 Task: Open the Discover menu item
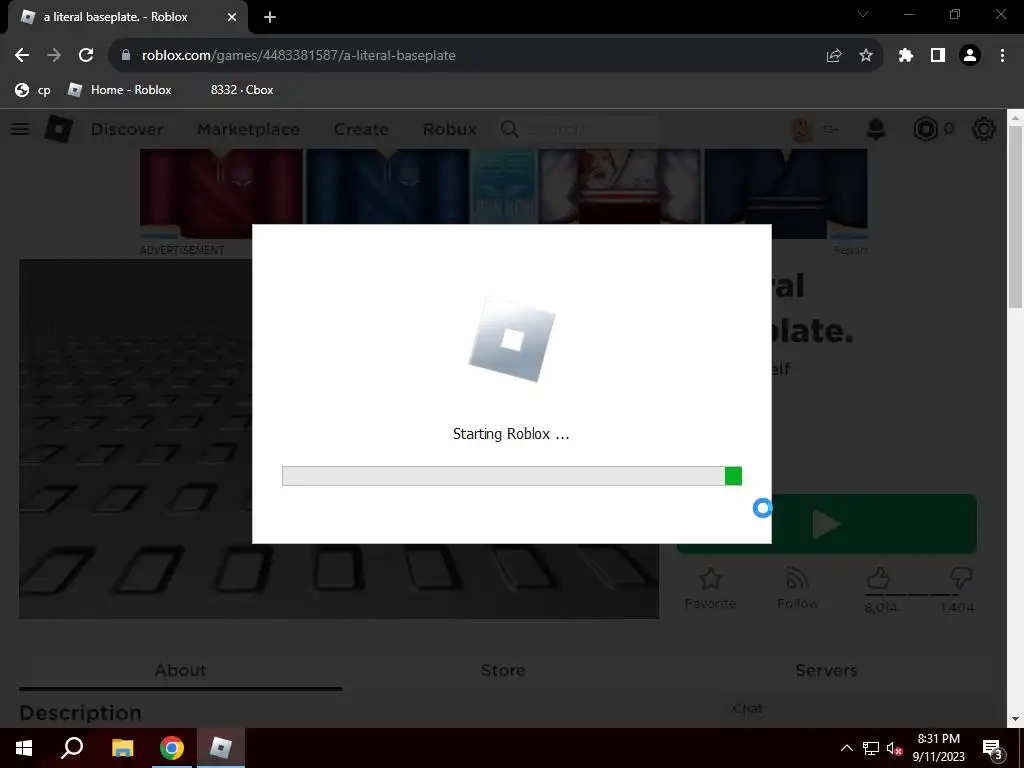click(127, 129)
